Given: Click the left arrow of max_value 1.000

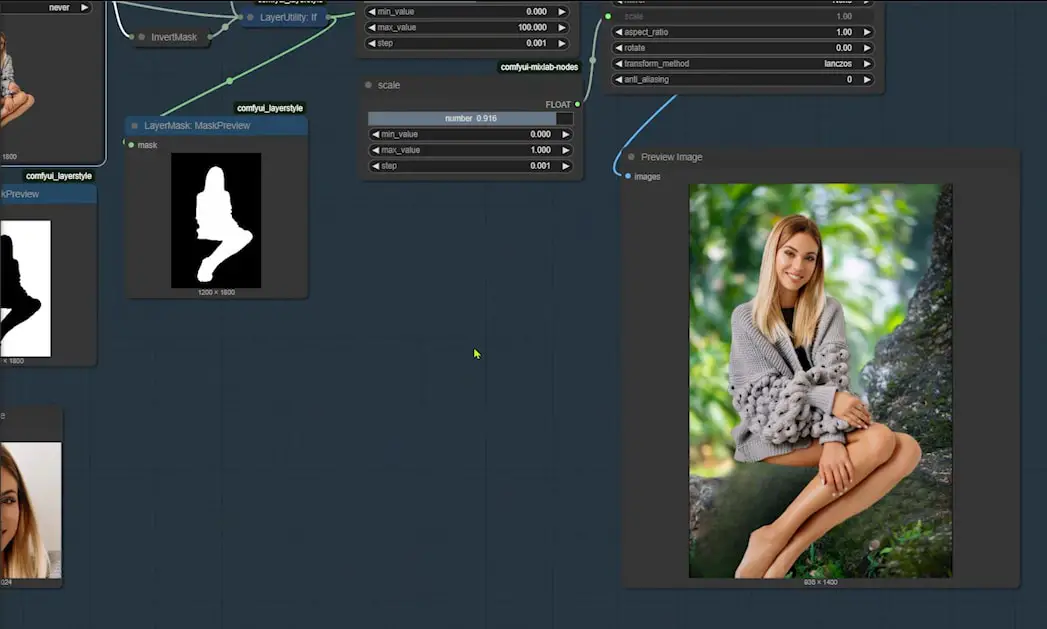Looking at the screenshot, I should (x=375, y=150).
